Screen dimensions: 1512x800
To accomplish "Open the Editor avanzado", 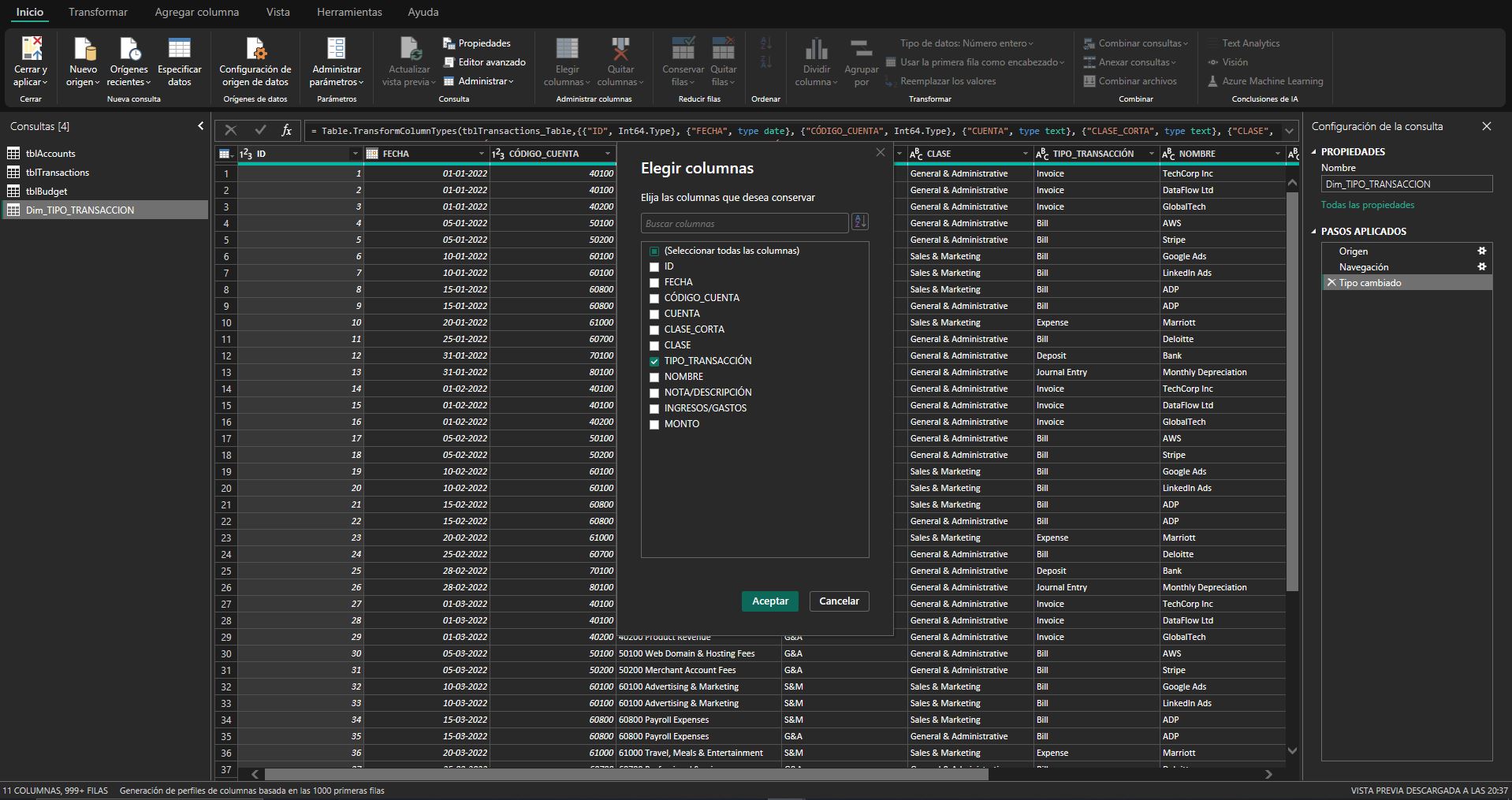I will (484, 62).
